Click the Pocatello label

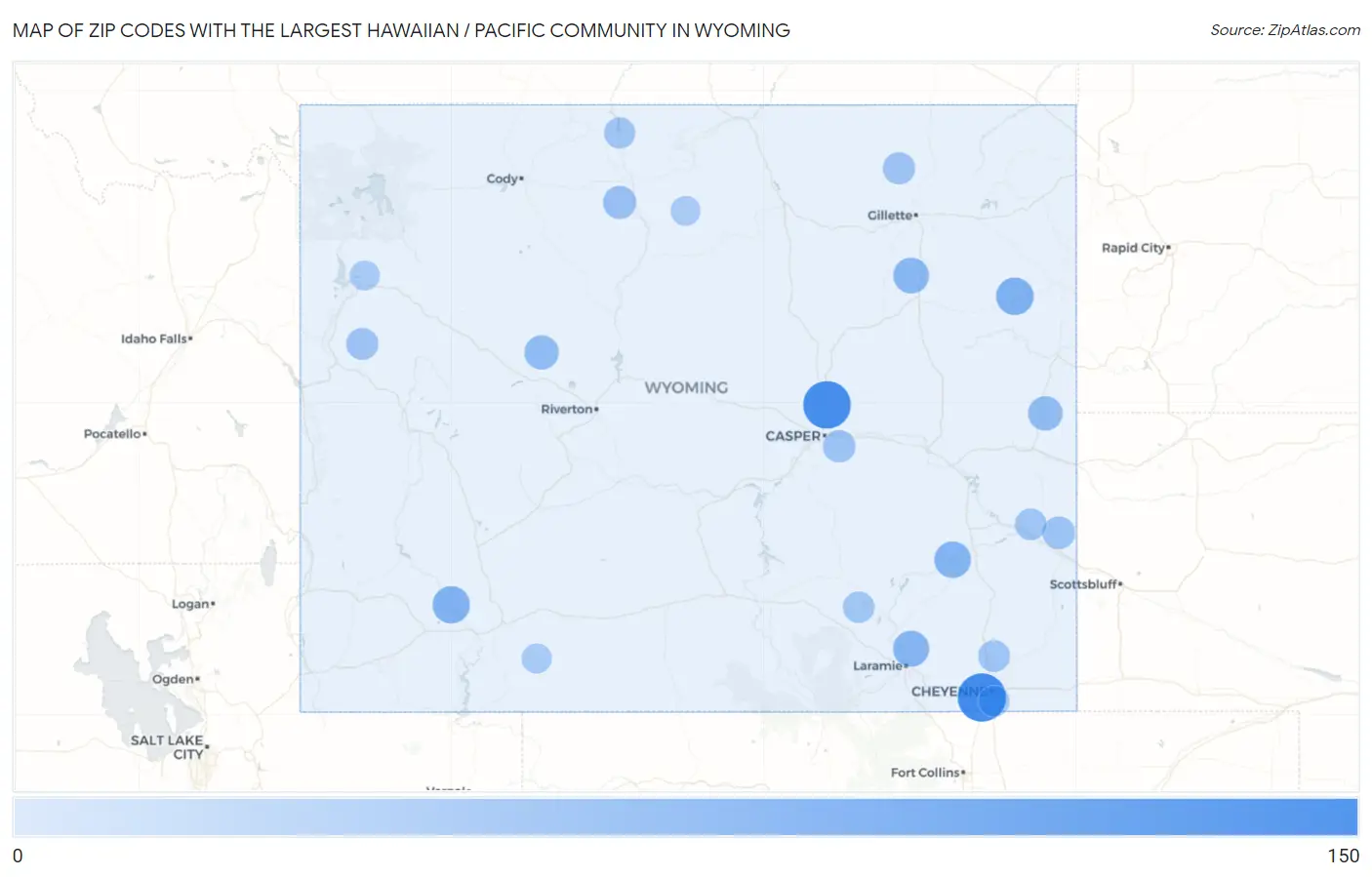115,433
